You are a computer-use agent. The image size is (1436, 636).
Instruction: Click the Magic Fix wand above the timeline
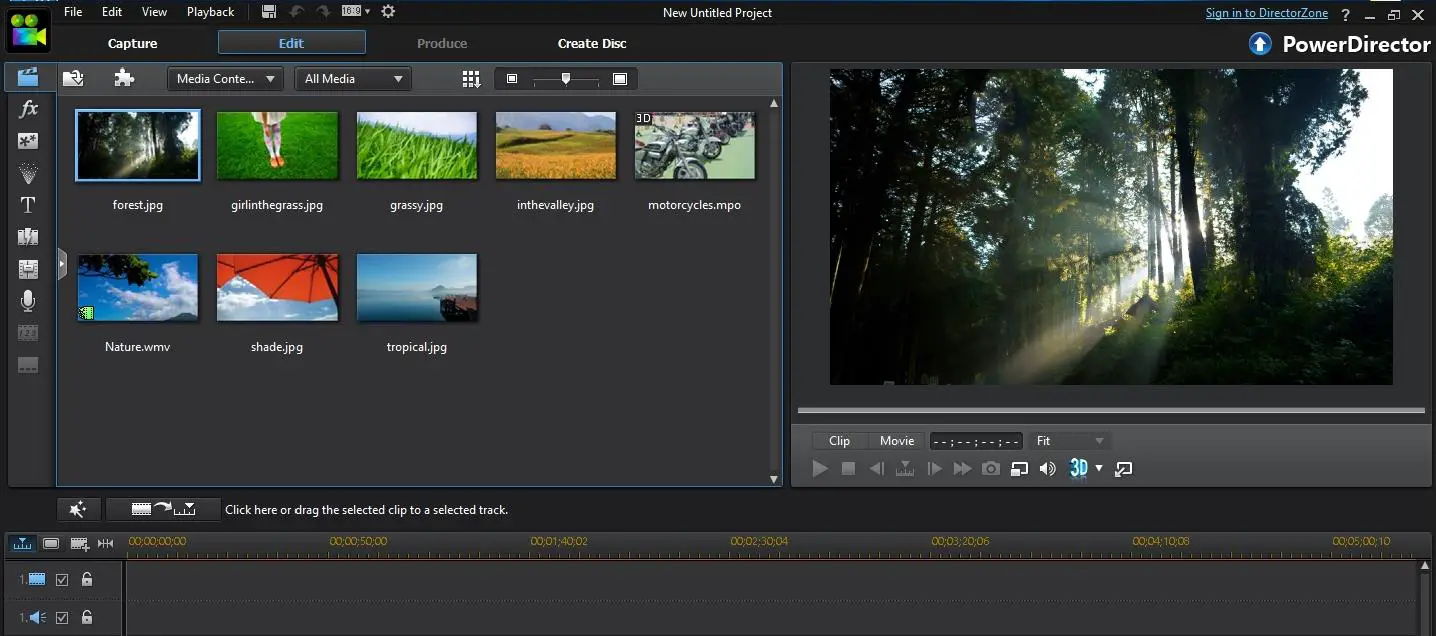point(78,509)
